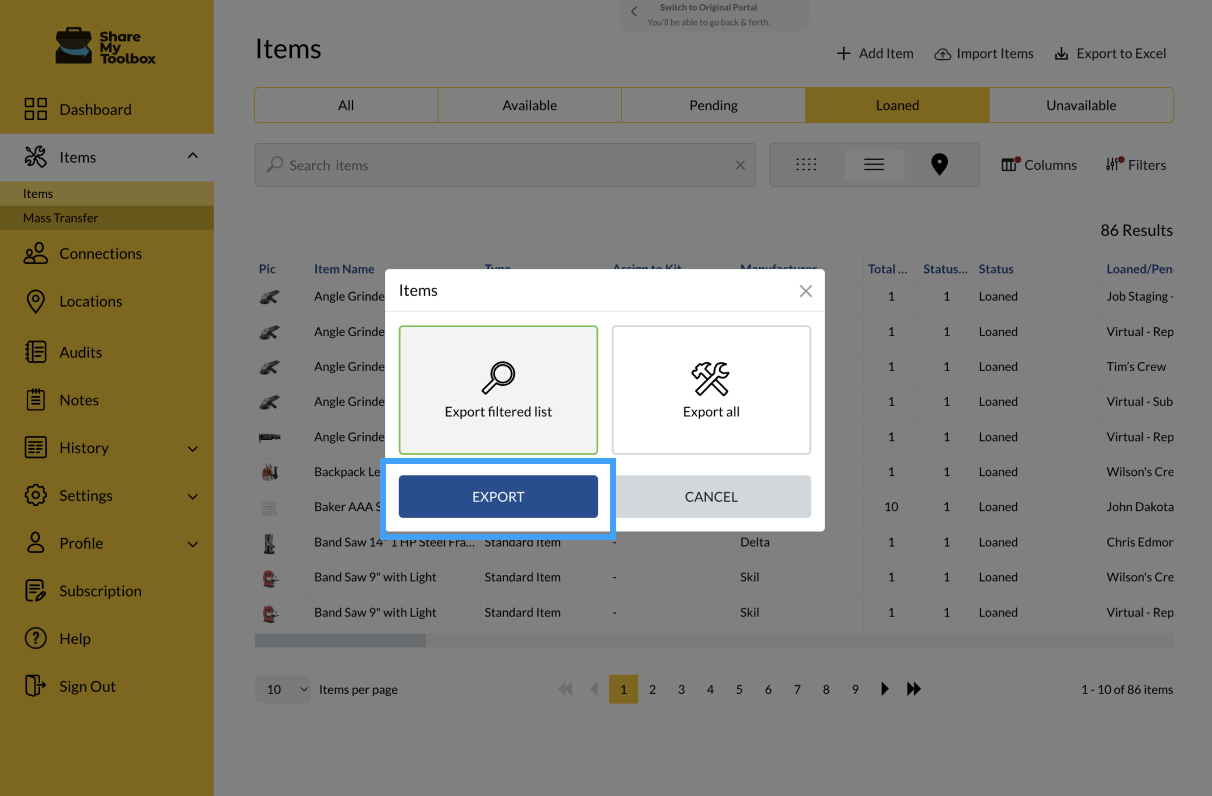Switch to list view layout
This screenshot has height=796, width=1212.
874,164
